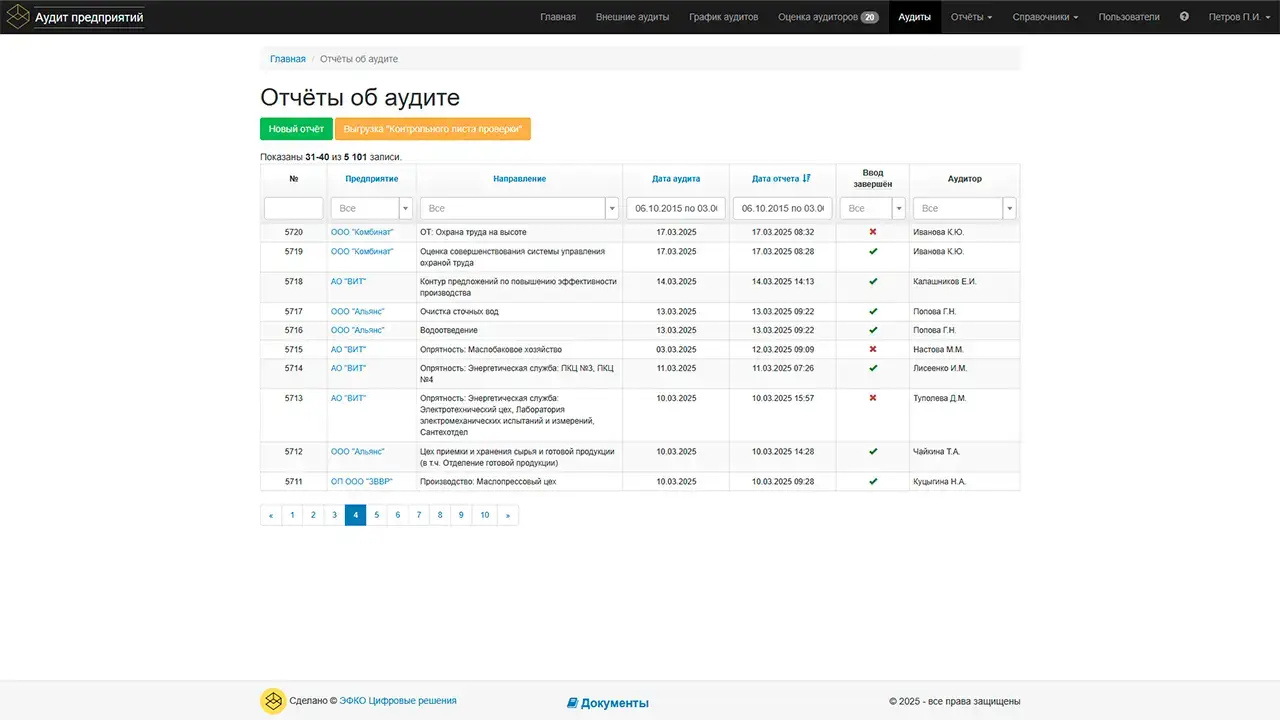Open the Предприятие filter dropdown

pyautogui.click(x=405, y=208)
